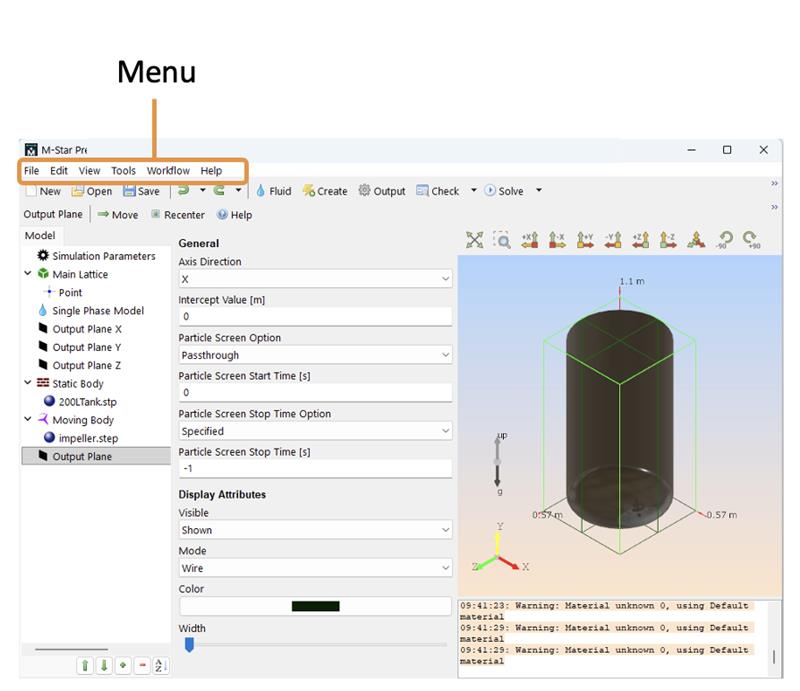Image resolution: width=800 pixels, height=691 pixels.
Task: Open the Create tool in toolbar
Action: pyautogui.click(x=324, y=191)
